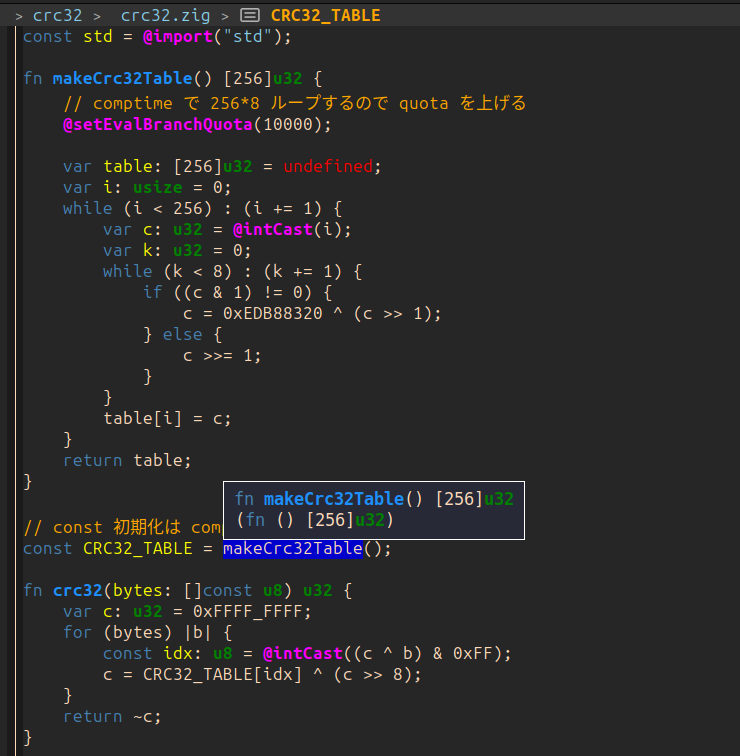This screenshot has width=740, height=756.
Task: Click the constant symbol icon before CRC32_TABLE
Action: (x=251, y=15)
